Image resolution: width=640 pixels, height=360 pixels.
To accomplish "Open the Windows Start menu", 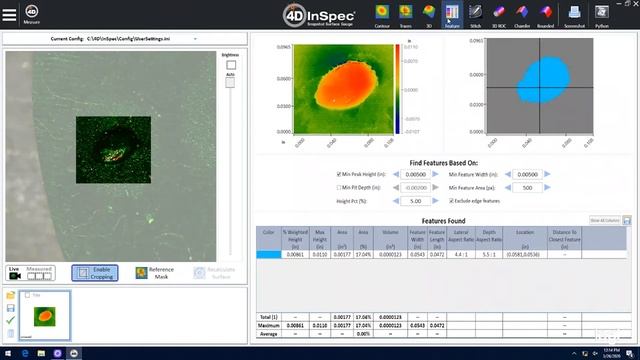I will click(x=8, y=353).
